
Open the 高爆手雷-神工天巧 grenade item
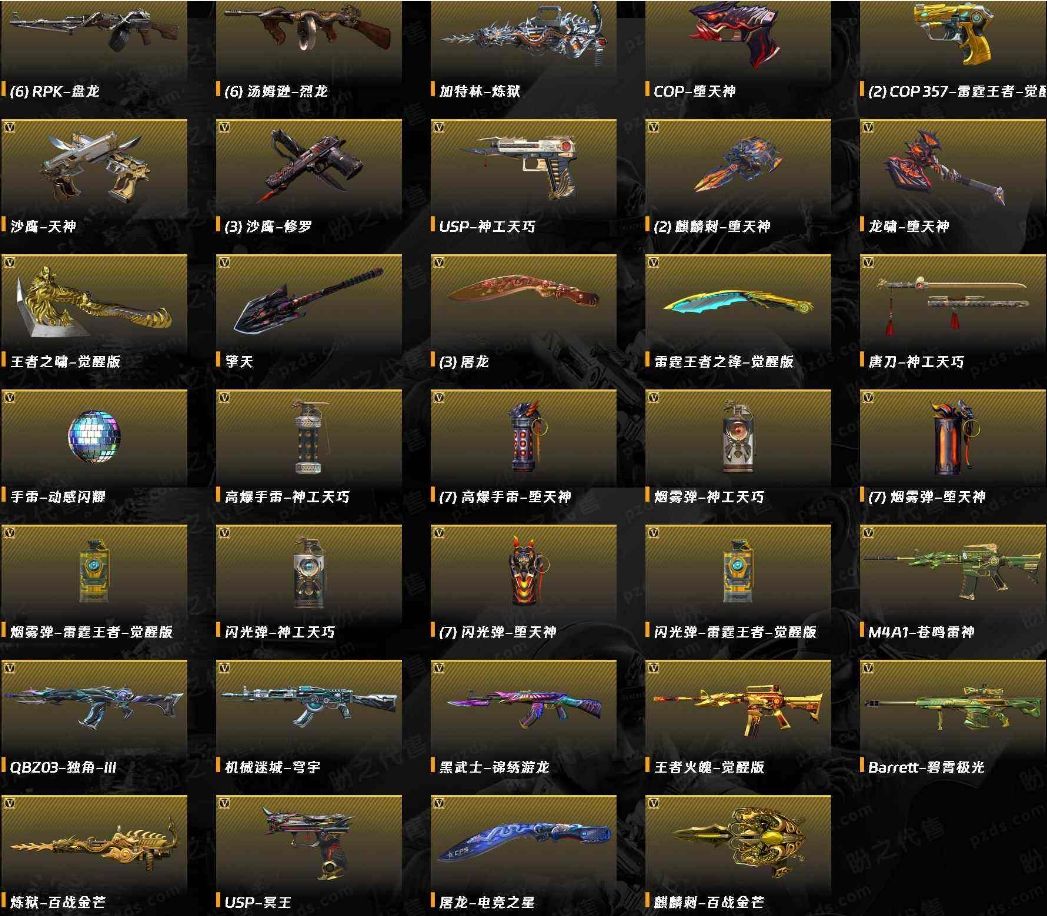point(308,437)
